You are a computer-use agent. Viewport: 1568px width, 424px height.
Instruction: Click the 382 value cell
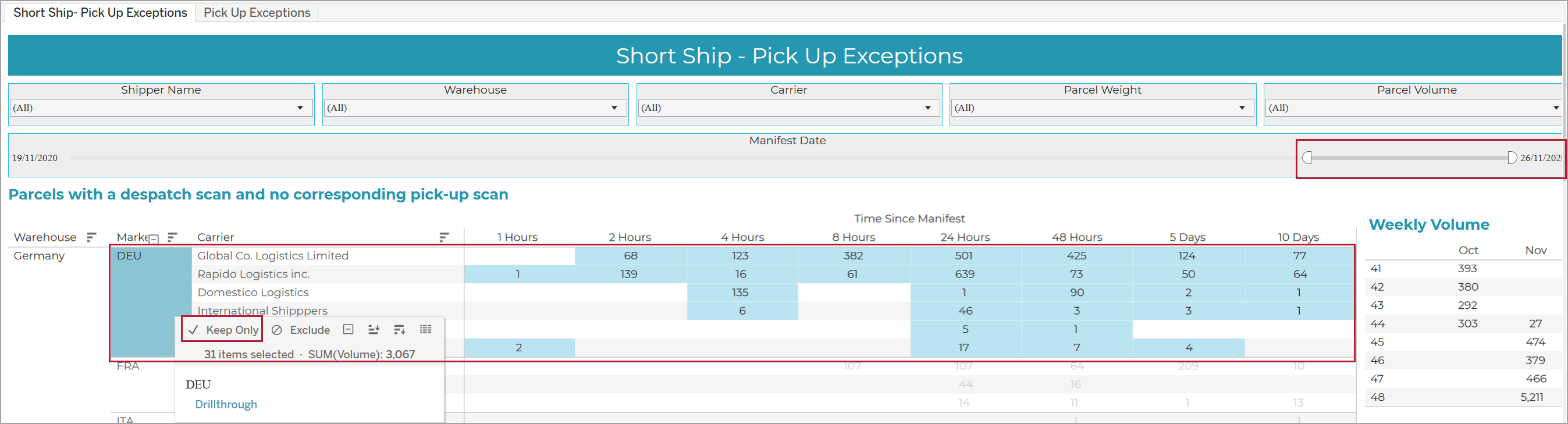[853, 255]
